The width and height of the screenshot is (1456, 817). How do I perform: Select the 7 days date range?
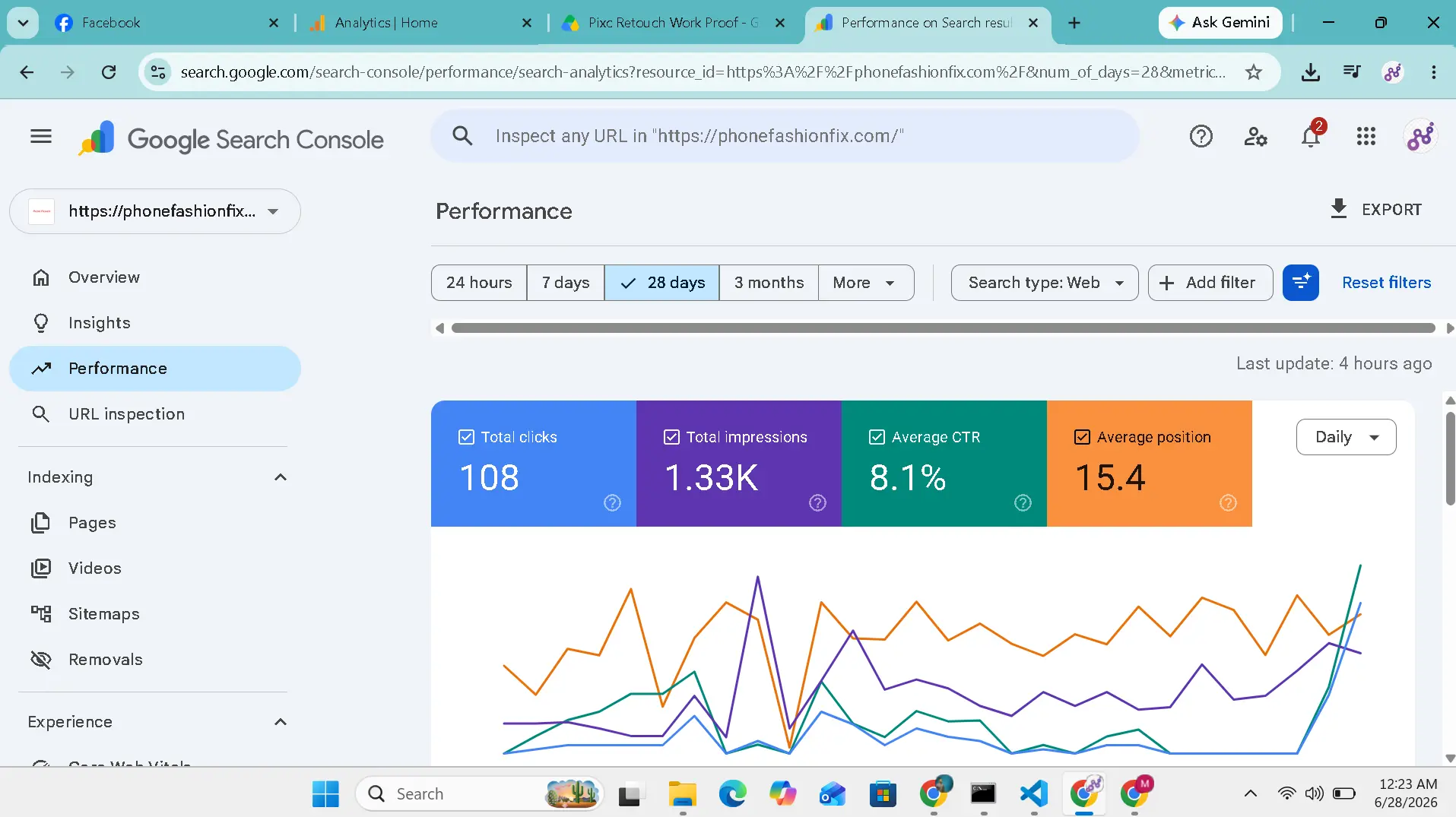pos(566,283)
